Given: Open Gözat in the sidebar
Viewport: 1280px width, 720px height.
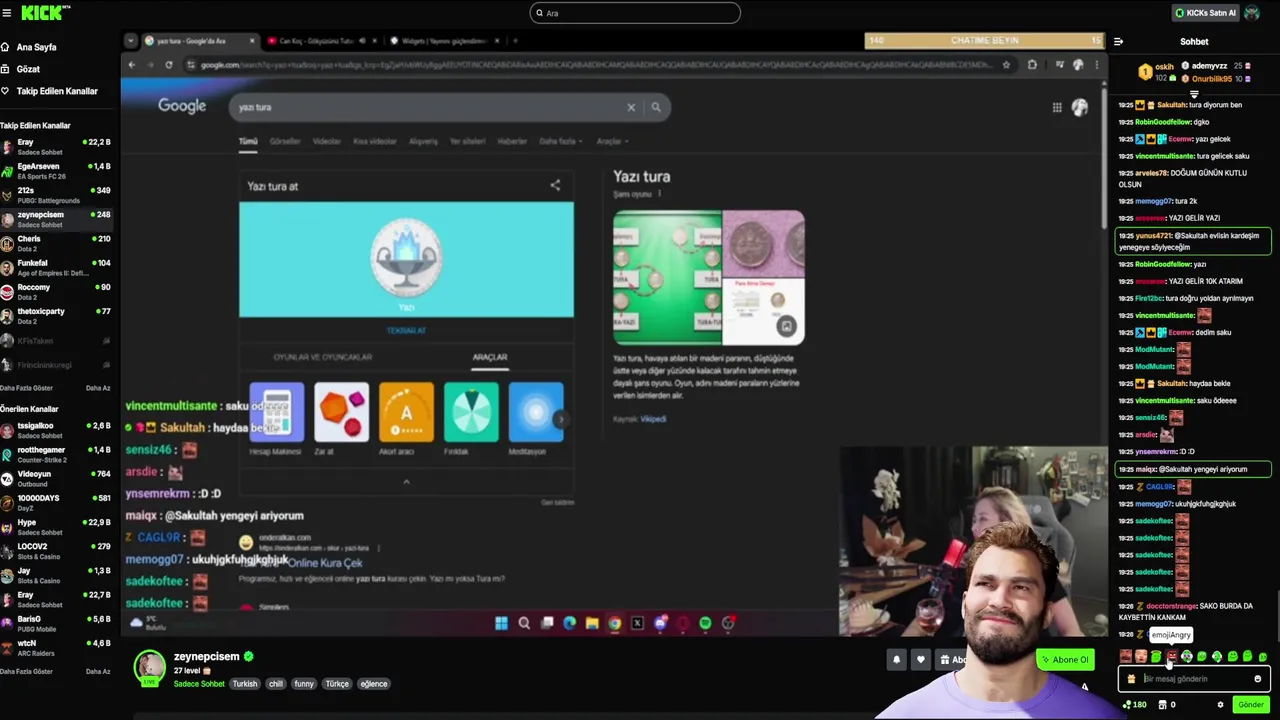Looking at the screenshot, I should click(21, 69).
